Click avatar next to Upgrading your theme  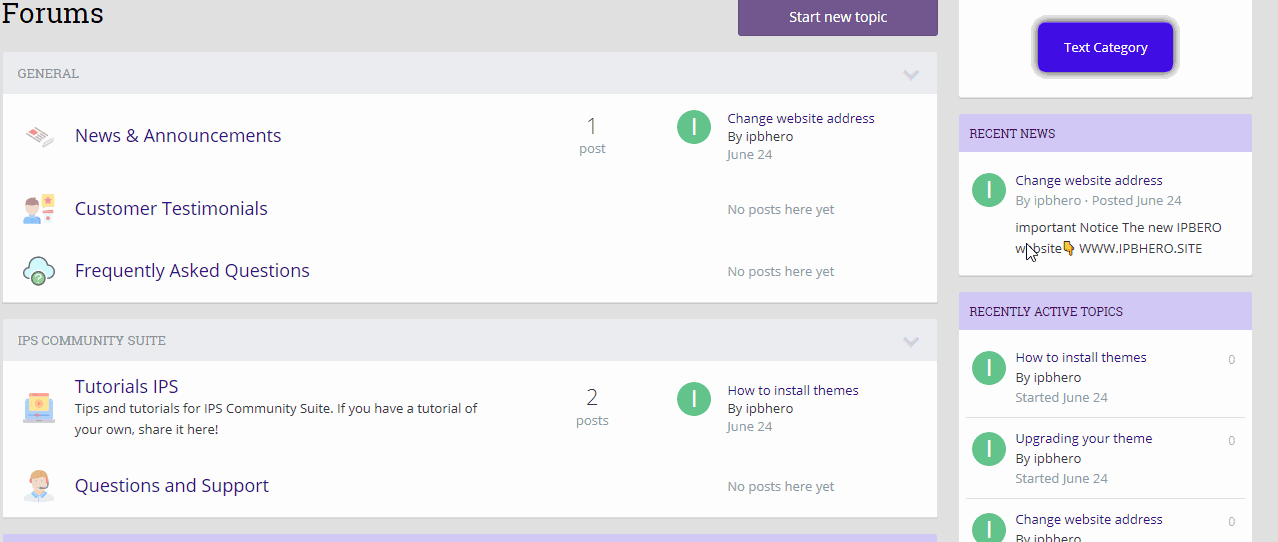[x=988, y=447]
